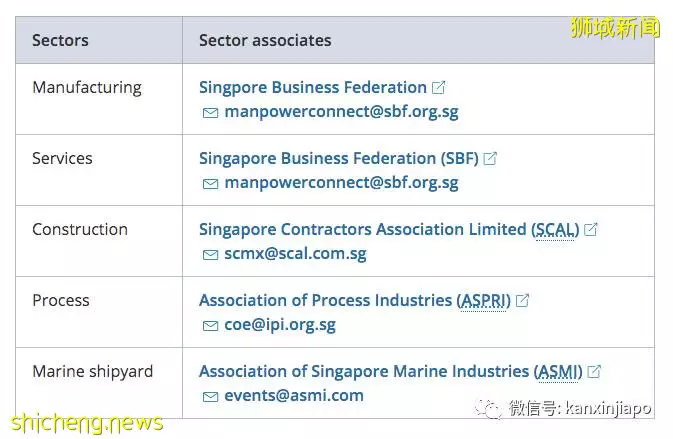Email manpowerconnect@sbf.org.sg in Services row
Image resolution: width=673 pixels, height=439 pixels.
coord(341,183)
